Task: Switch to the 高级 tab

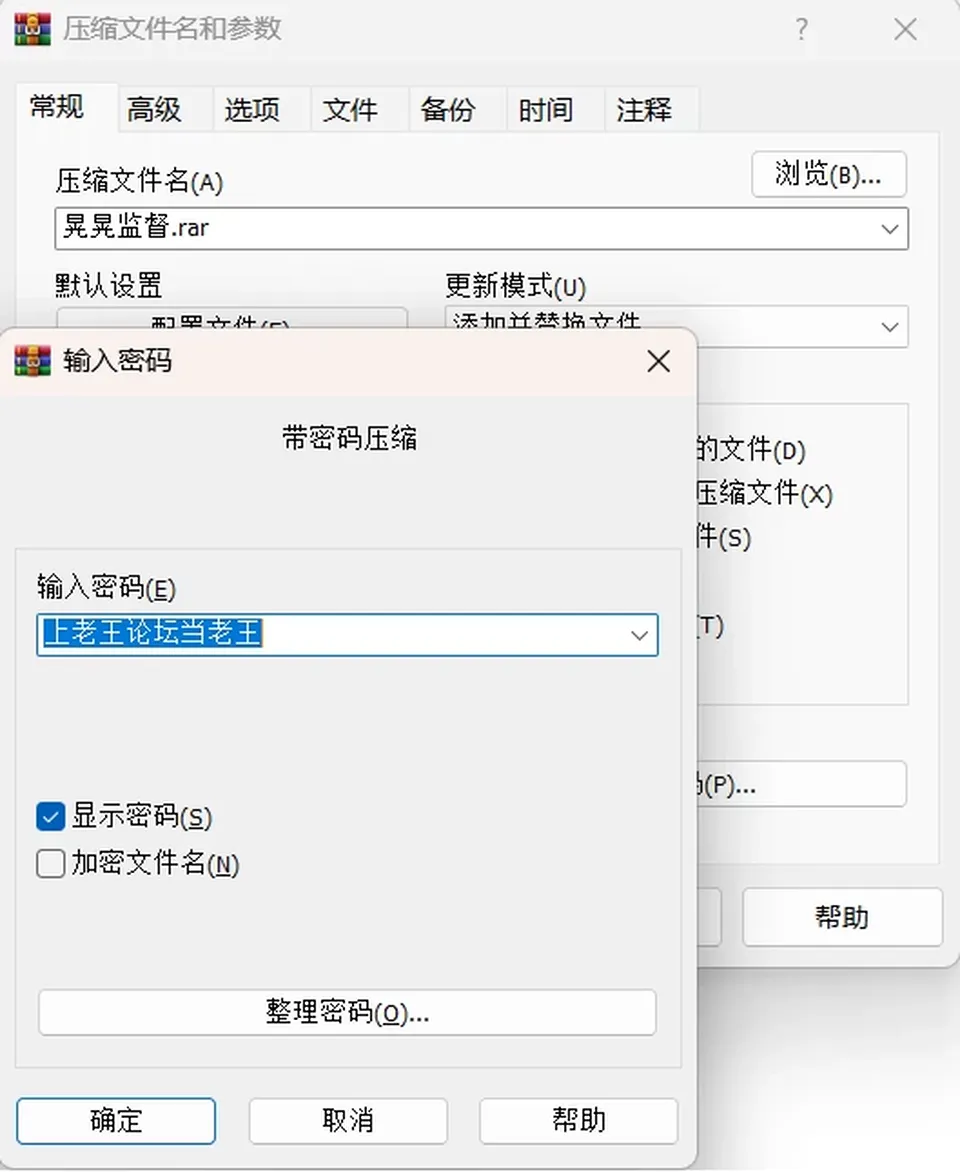Action: coord(154,110)
